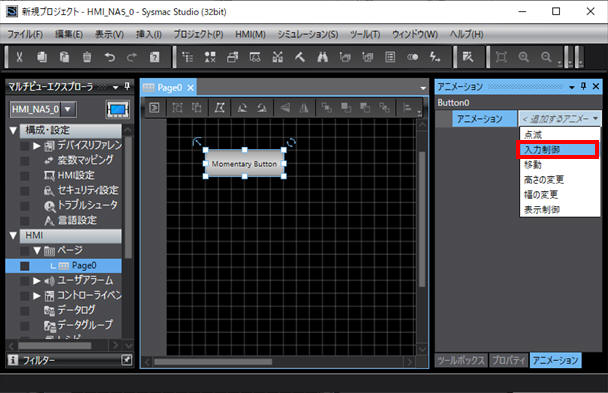Viewport: 608px width, 393px height.
Task: Click the Delete trash icon
Action: click(x=87, y=57)
